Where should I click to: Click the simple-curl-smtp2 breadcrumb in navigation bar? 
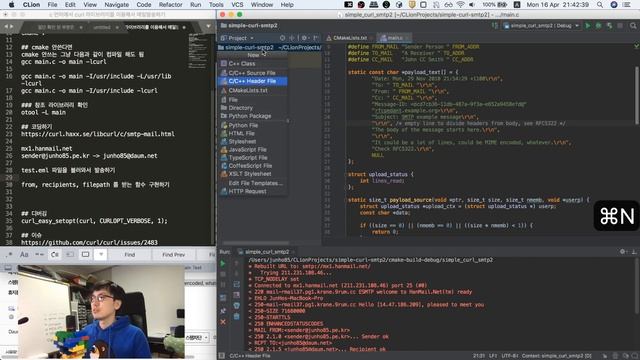[249, 26]
